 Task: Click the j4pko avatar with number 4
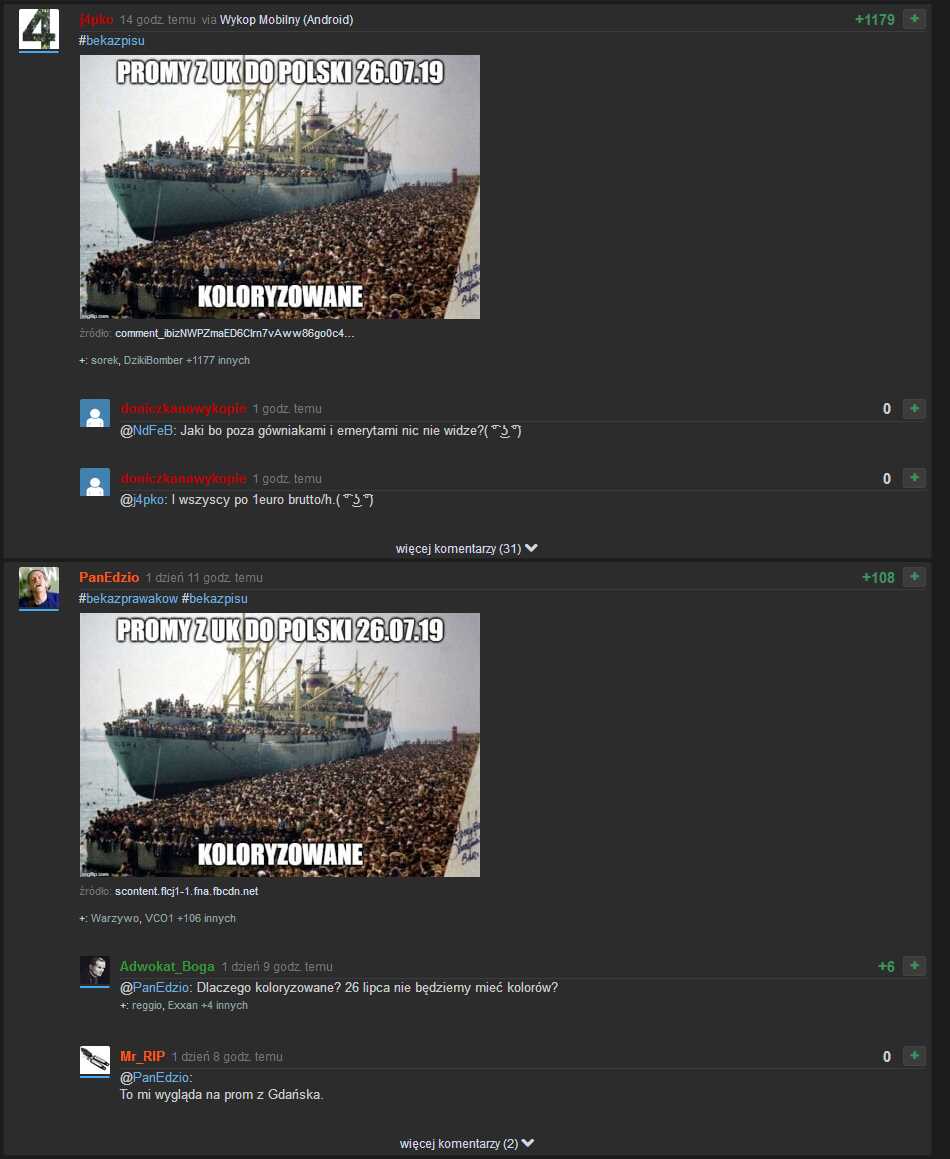click(x=38, y=30)
